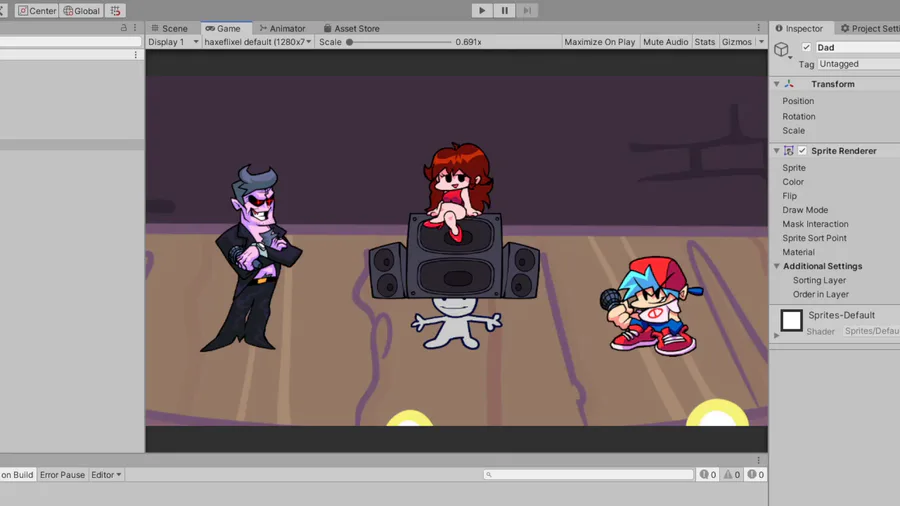This screenshot has width=900, height=506.
Task: Open the Project Settings tab
Action: (x=870, y=28)
